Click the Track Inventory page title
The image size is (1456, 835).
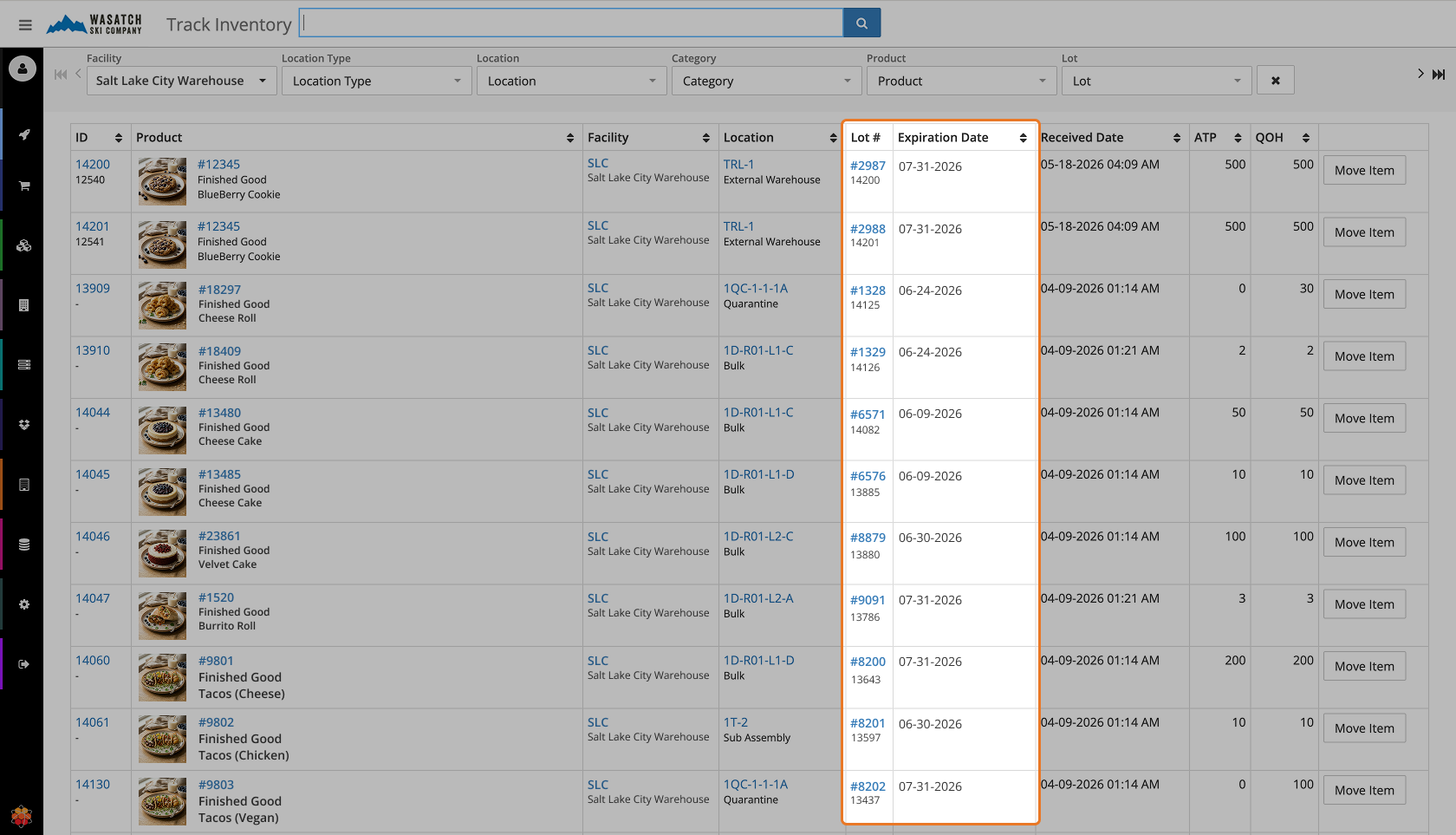tap(229, 24)
